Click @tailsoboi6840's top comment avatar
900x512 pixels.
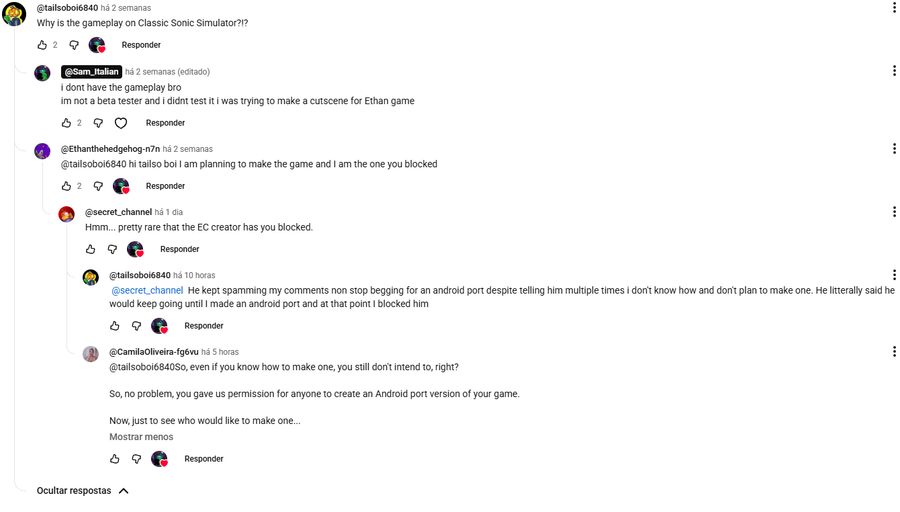14,14
